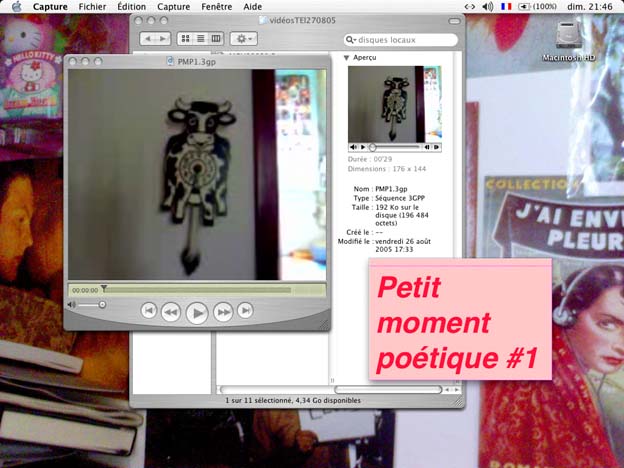Open the Apple menu
Image resolution: width=624 pixels, height=468 pixels.
(x=16, y=6)
